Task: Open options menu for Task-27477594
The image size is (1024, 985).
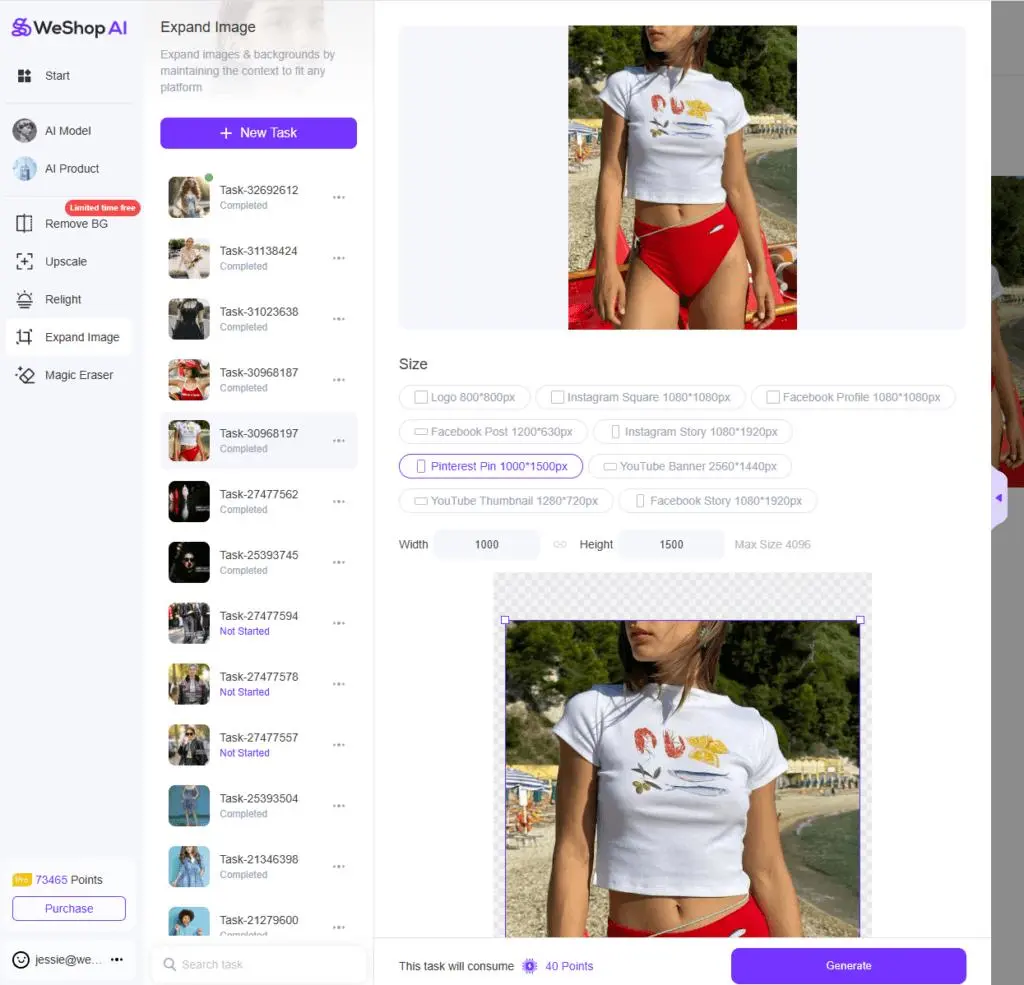Action: pyautogui.click(x=338, y=623)
